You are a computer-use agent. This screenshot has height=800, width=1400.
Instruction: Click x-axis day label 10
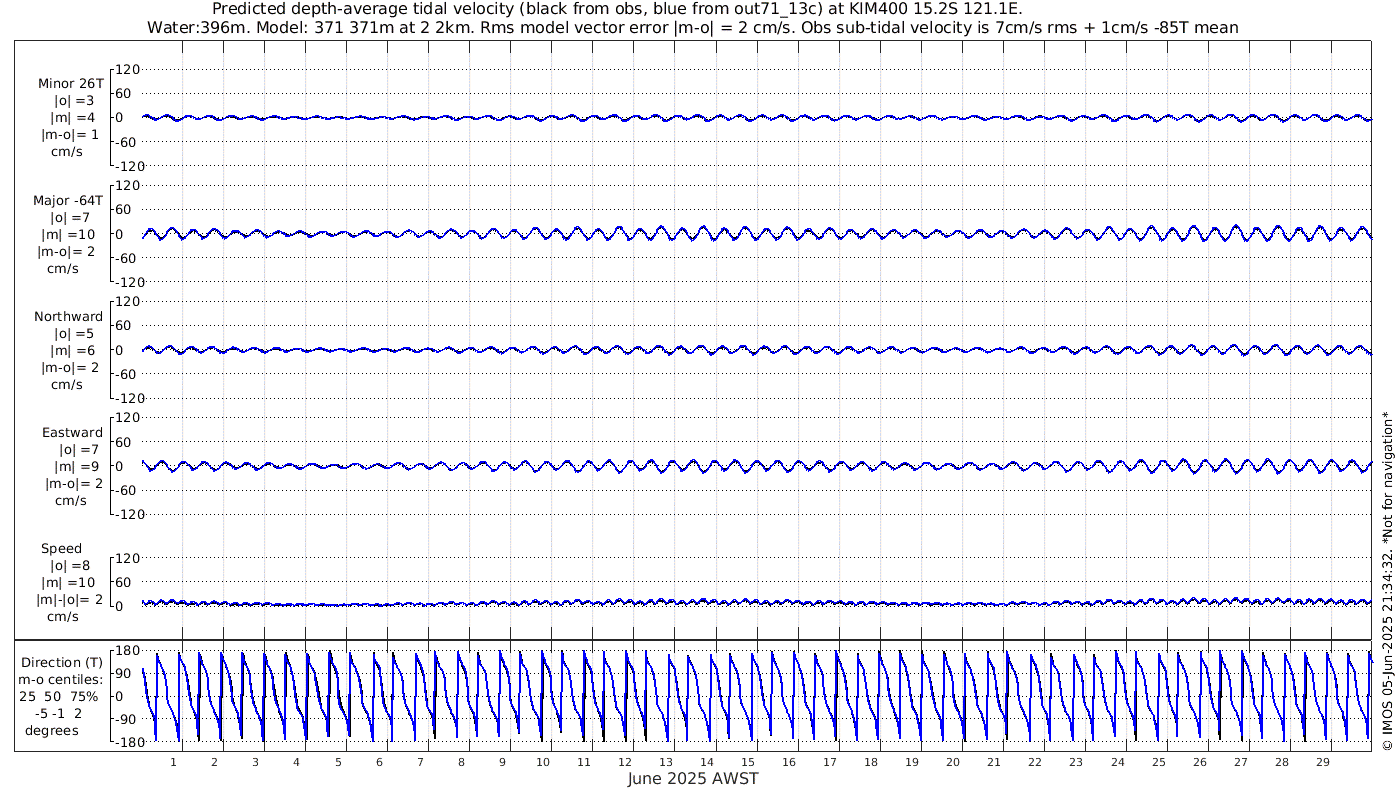(x=543, y=762)
